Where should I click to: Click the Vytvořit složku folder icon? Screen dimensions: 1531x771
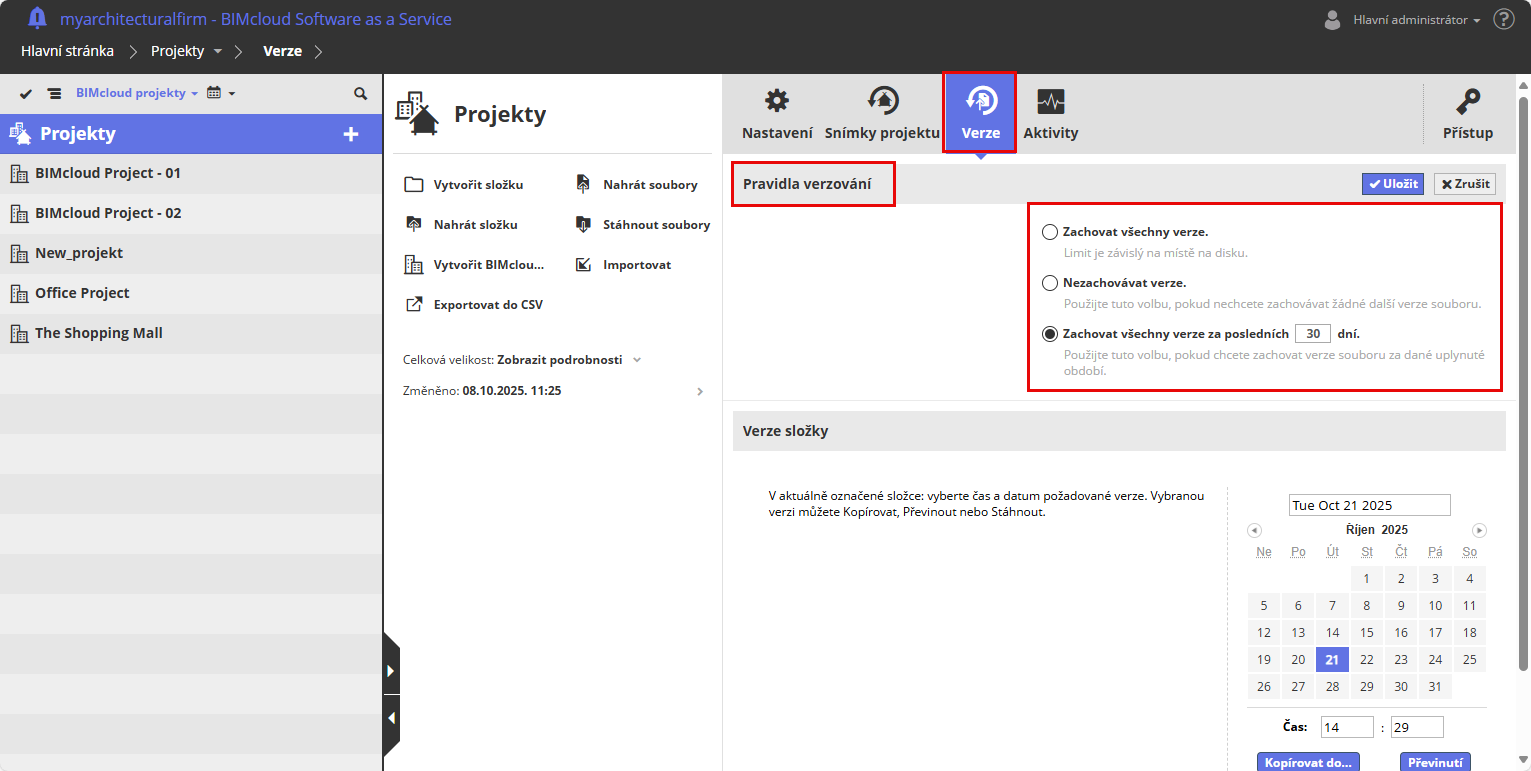point(413,184)
